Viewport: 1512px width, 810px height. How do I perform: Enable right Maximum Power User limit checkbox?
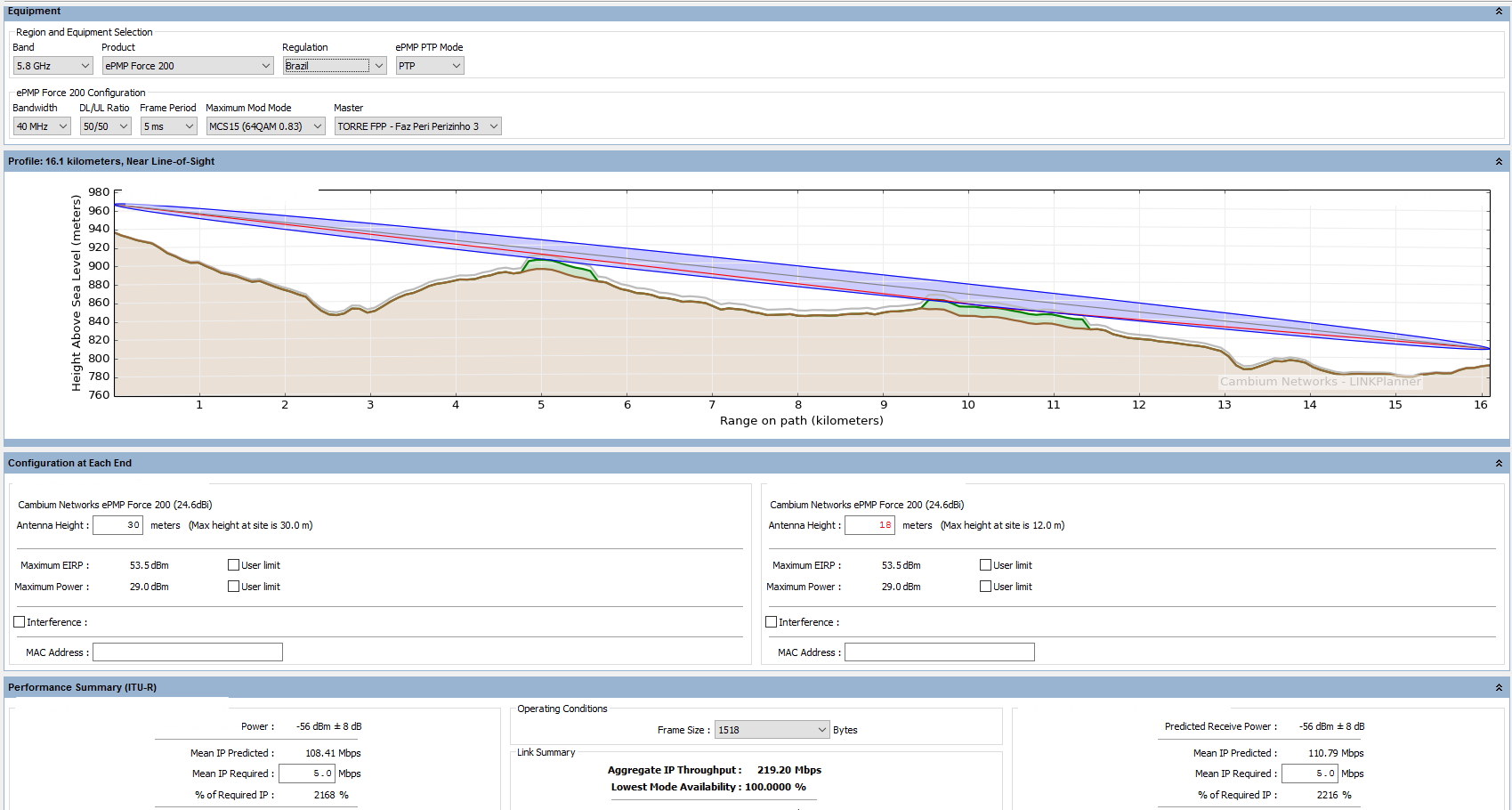pos(985,587)
